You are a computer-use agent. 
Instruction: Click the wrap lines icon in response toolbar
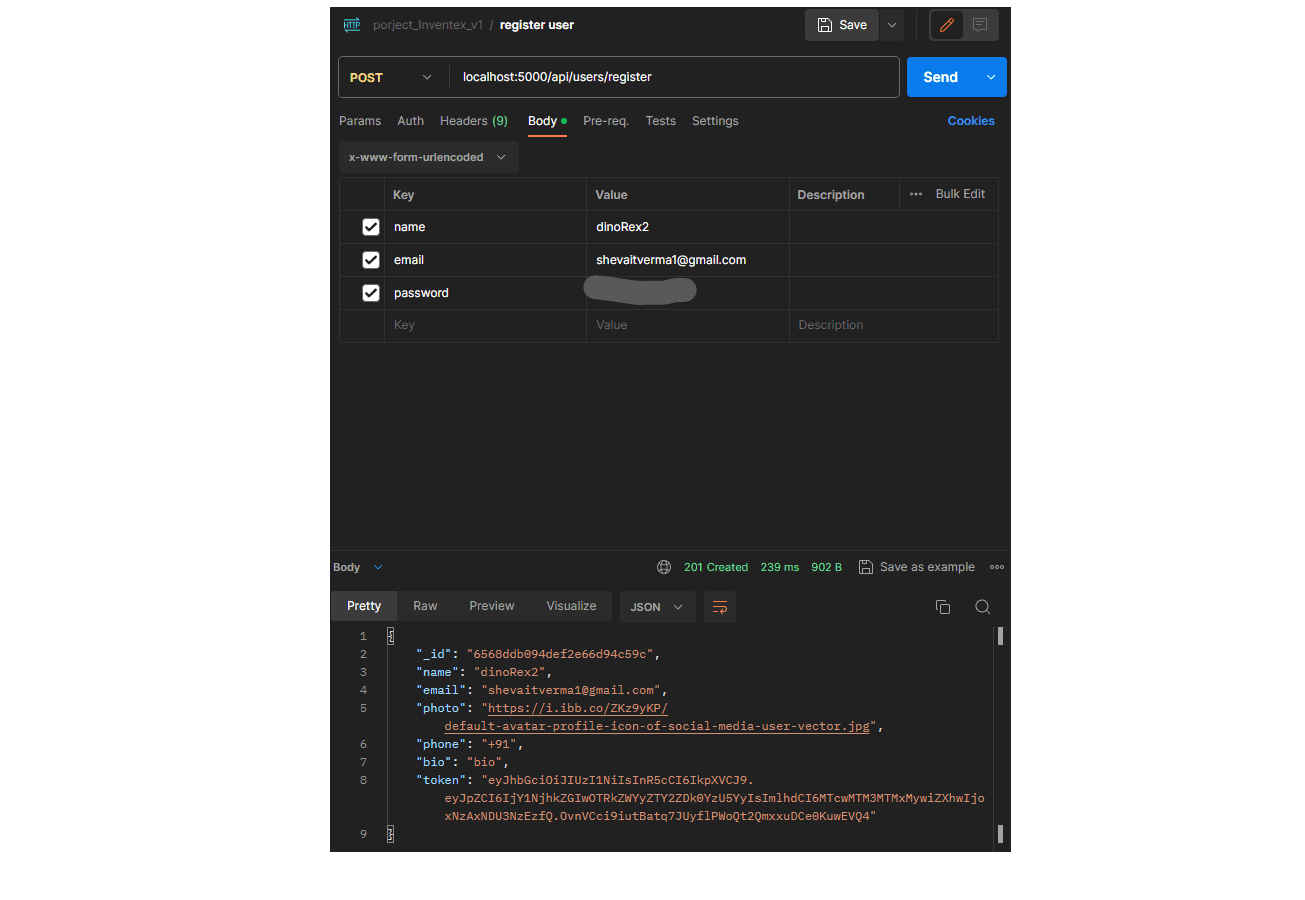(719, 607)
